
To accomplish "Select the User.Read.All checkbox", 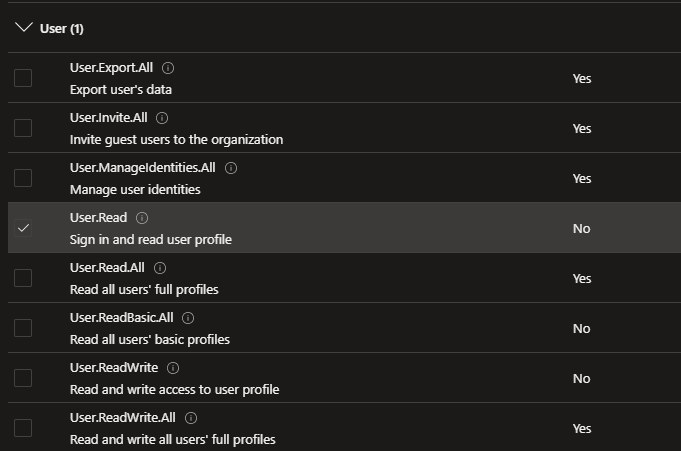I will coord(23,278).
